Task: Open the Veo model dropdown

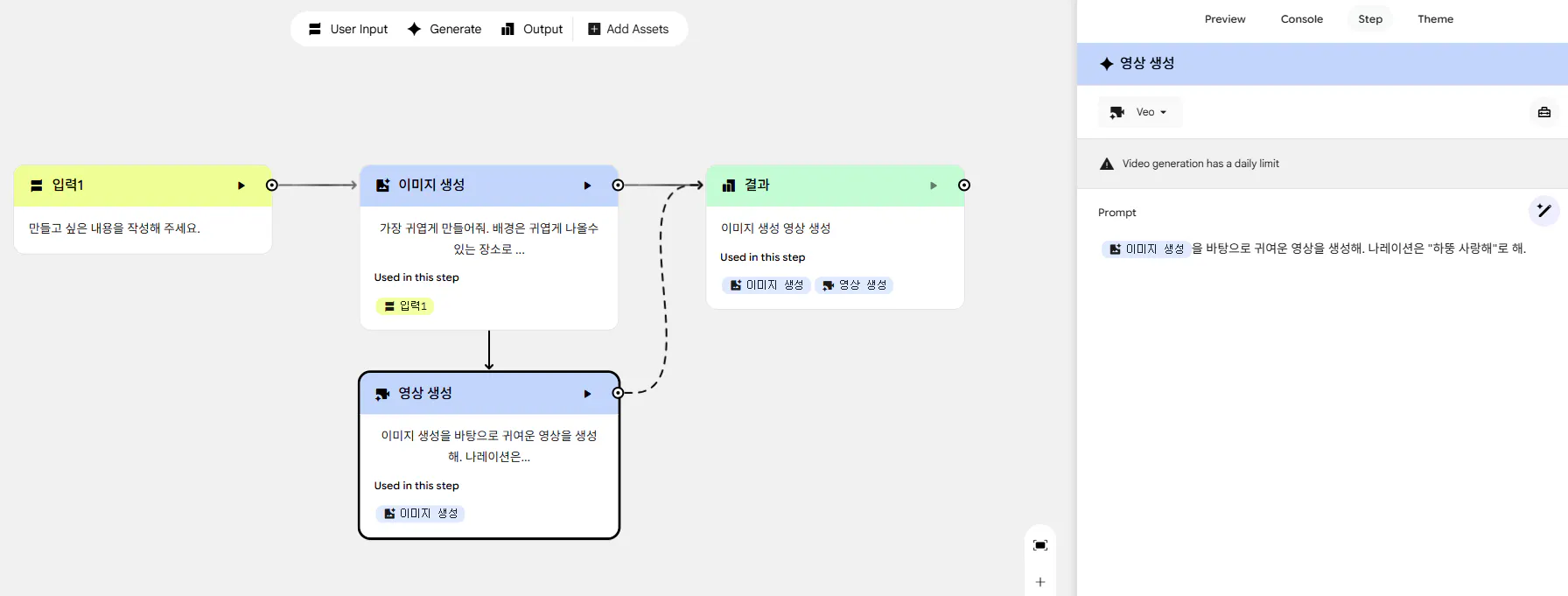Action: (x=1140, y=112)
